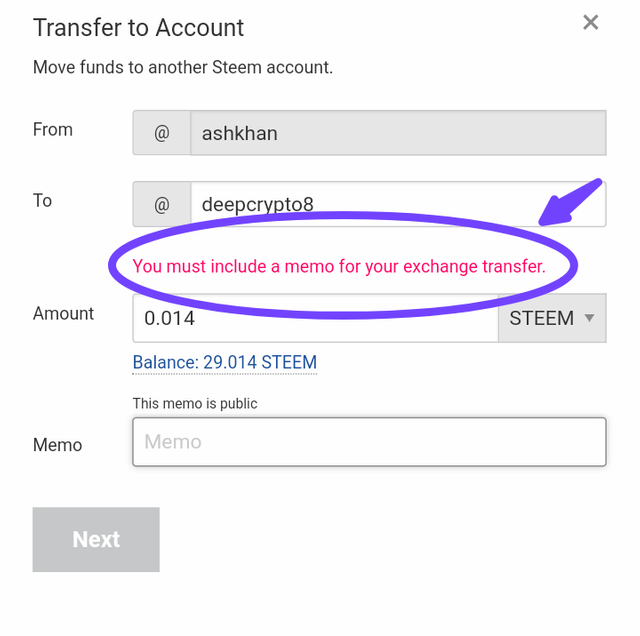Click the @ symbol beside ashkhan
Image resolution: width=640 pixels, height=636 pixels.
tap(162, 133)
